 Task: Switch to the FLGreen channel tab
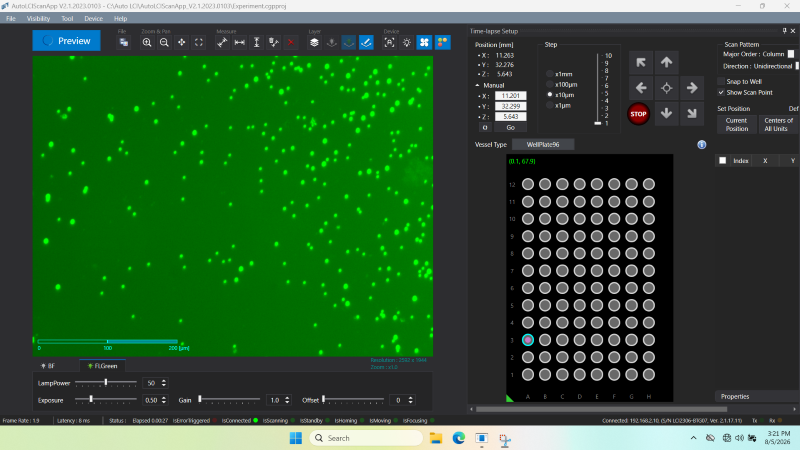click(x=103, y=366)
